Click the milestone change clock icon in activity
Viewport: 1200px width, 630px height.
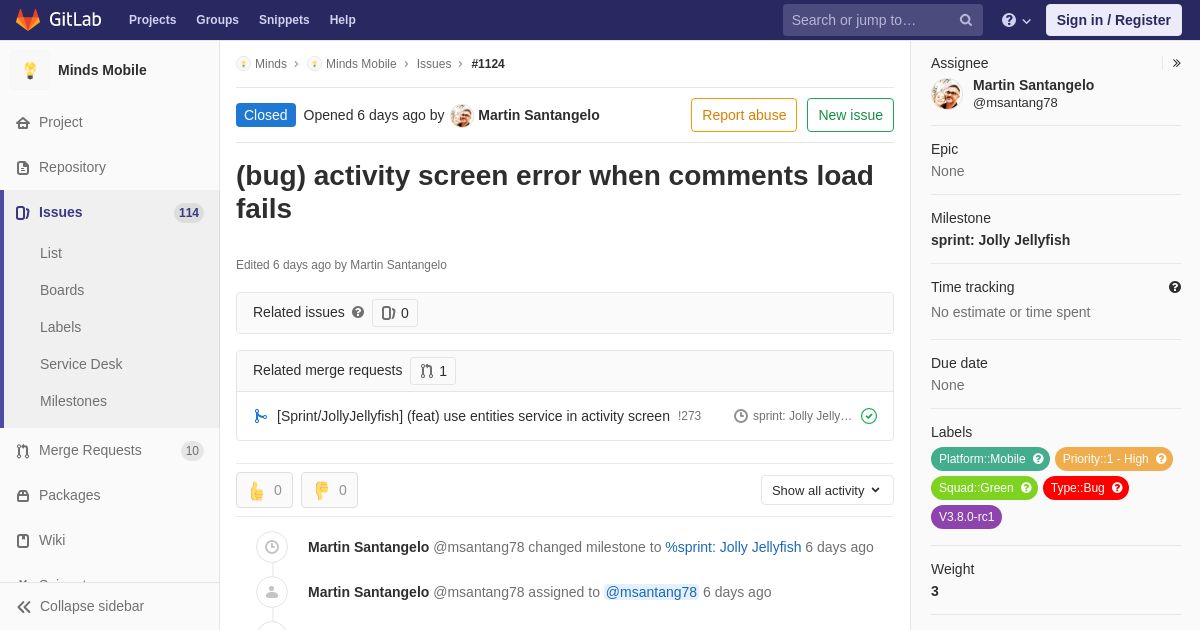272,547
